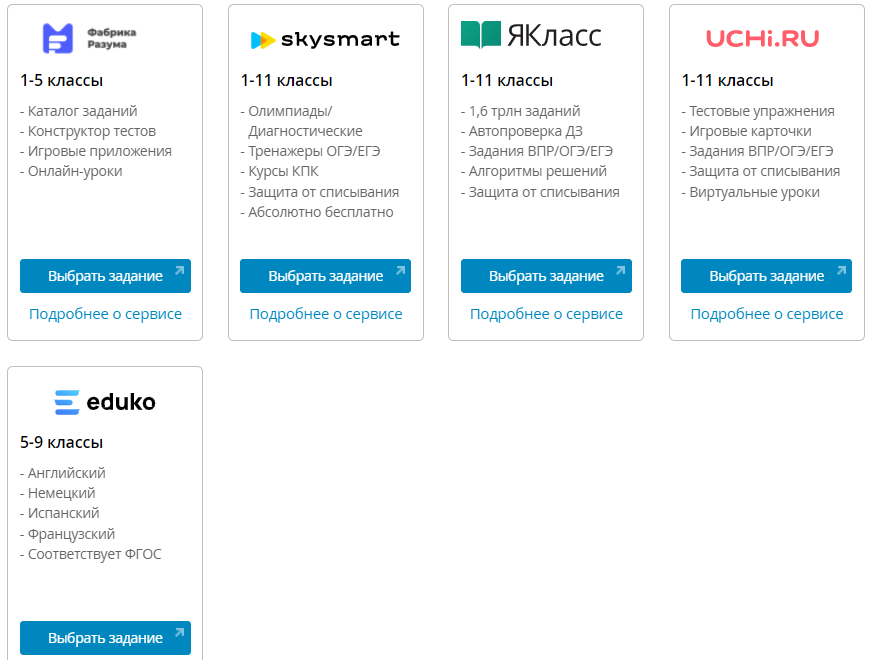The image size is (875, 660).
Task: Select 'Выбрать задание' under ЯКласс
Action: click(x=546, y=276)
